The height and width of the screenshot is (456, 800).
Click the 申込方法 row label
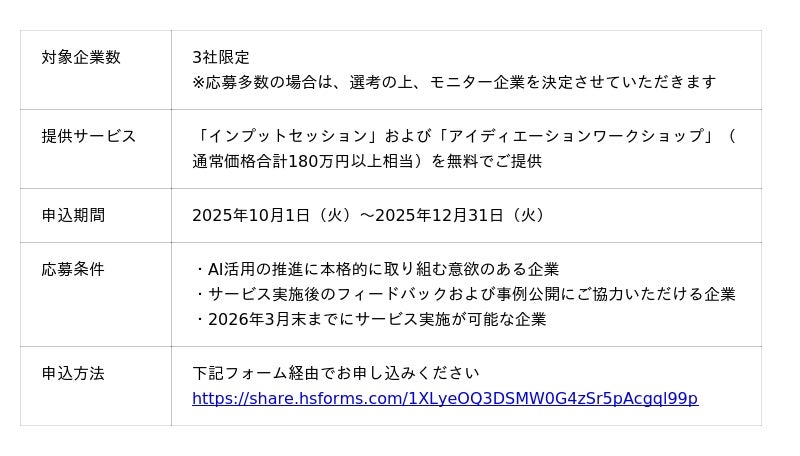(73, 374)
